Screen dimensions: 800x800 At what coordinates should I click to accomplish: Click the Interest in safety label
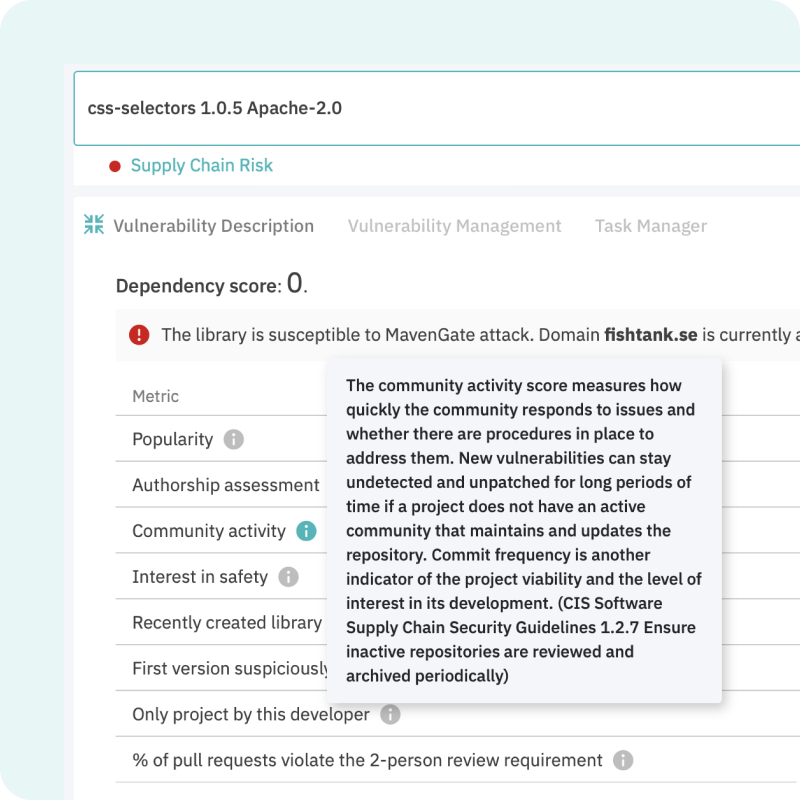[199, 577]
